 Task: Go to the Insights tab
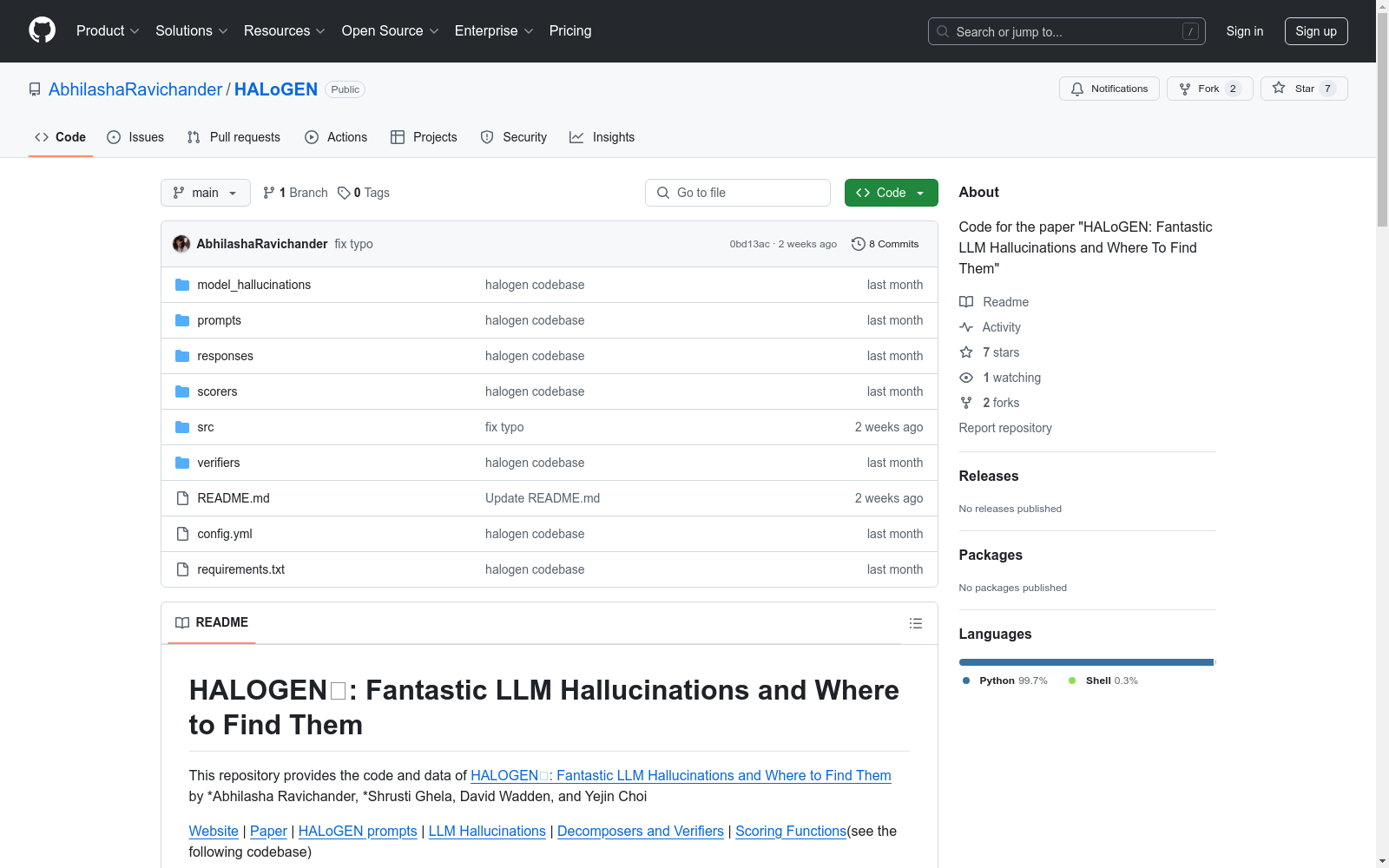(x=602, y=137)
